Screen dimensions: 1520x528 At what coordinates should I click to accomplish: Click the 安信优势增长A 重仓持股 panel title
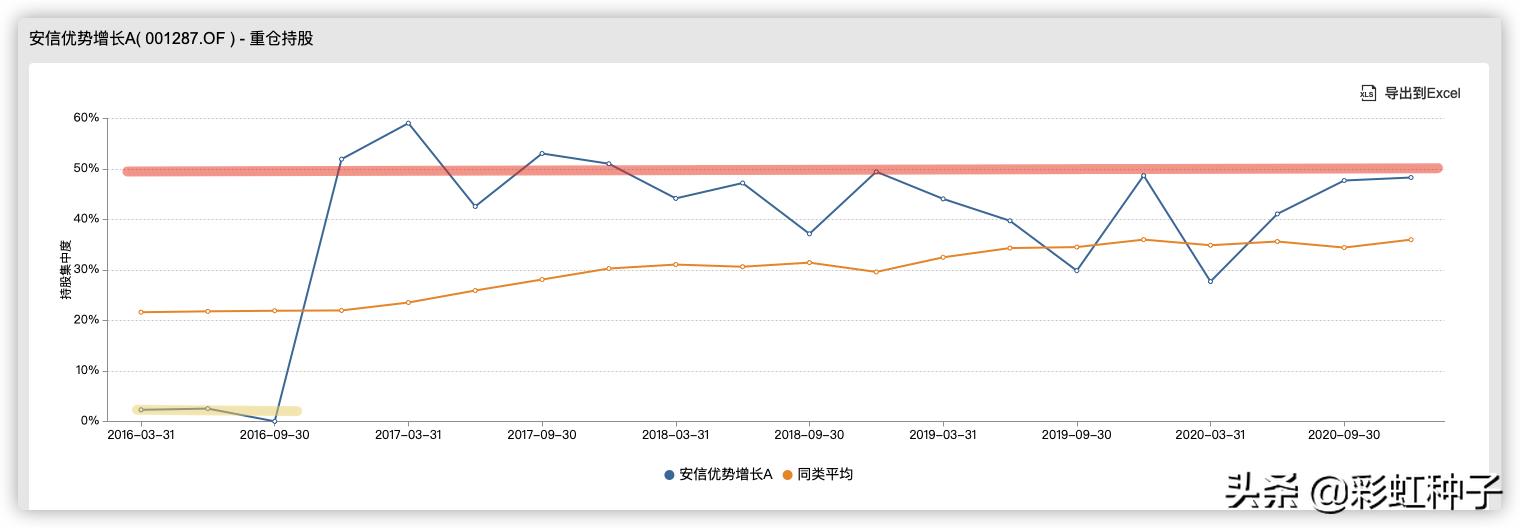[x=171, y=39]
